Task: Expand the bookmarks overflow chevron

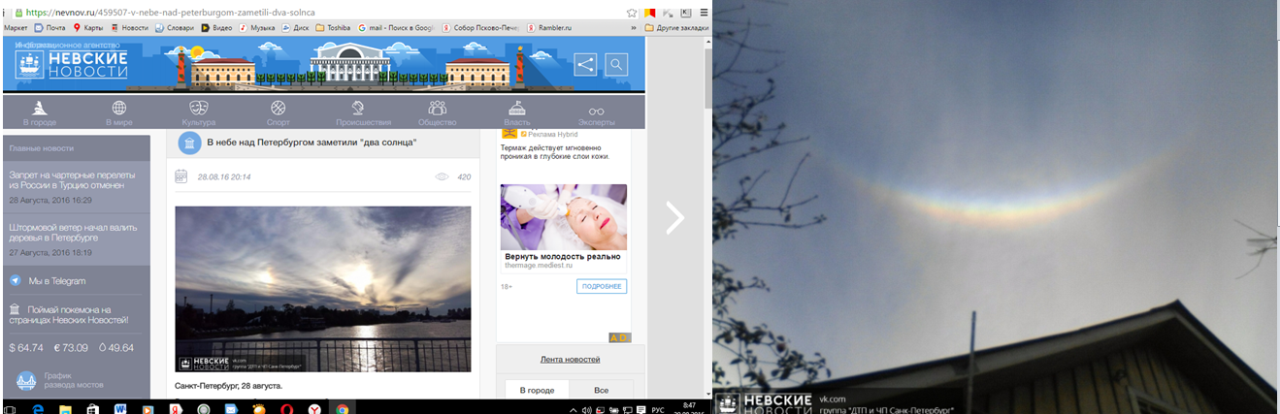Action: [636, 28]
